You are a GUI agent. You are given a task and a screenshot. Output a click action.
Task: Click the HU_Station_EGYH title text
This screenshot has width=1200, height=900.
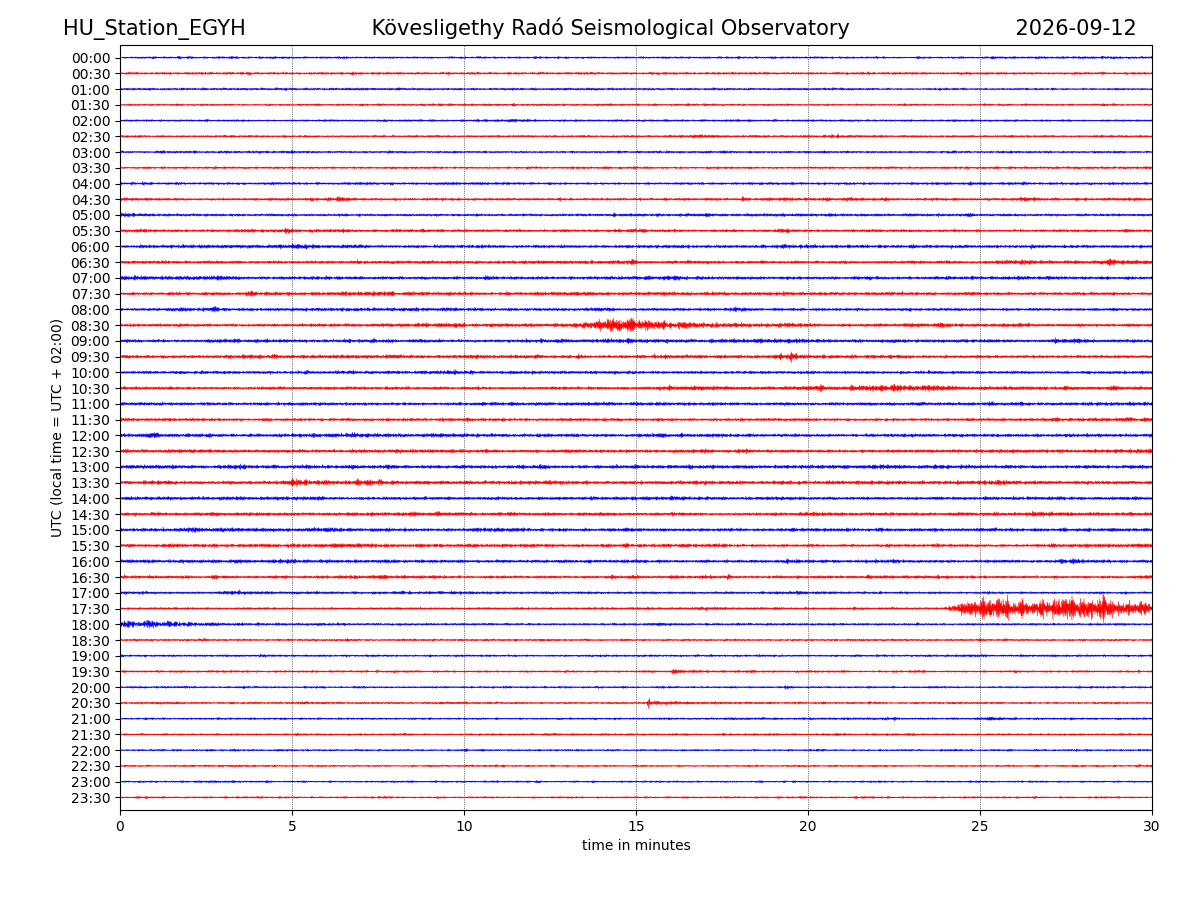click(154, 28)
